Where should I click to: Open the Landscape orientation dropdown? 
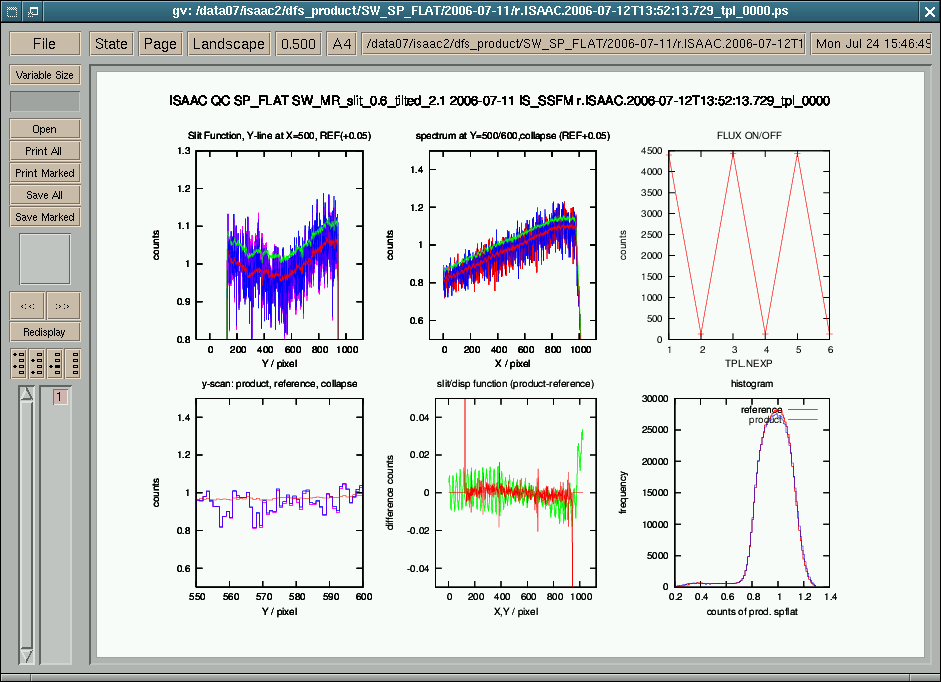coord(229,44)
